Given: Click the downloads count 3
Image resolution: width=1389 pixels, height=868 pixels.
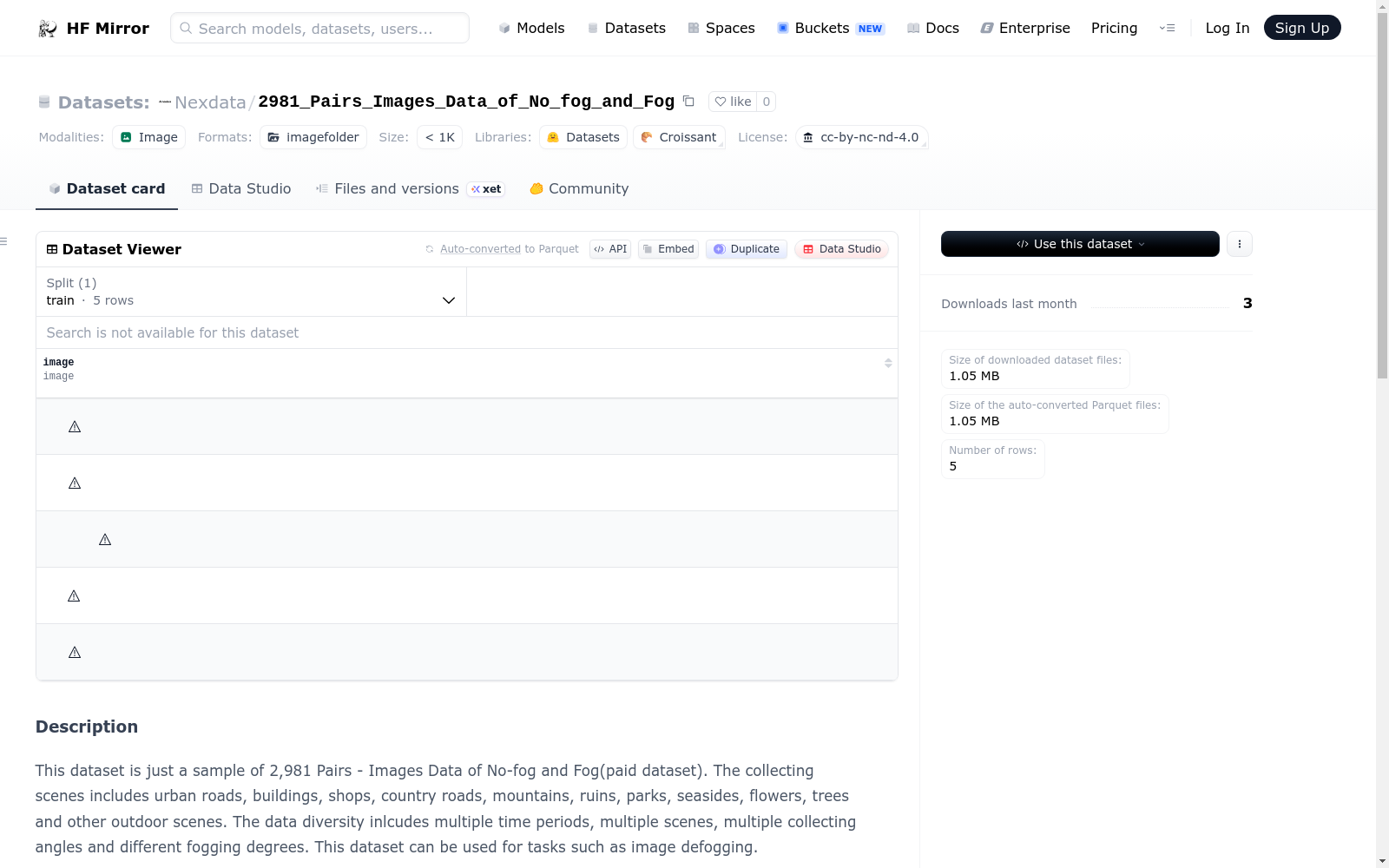Looking at the screenshot, I should [x=1247, y=303].
